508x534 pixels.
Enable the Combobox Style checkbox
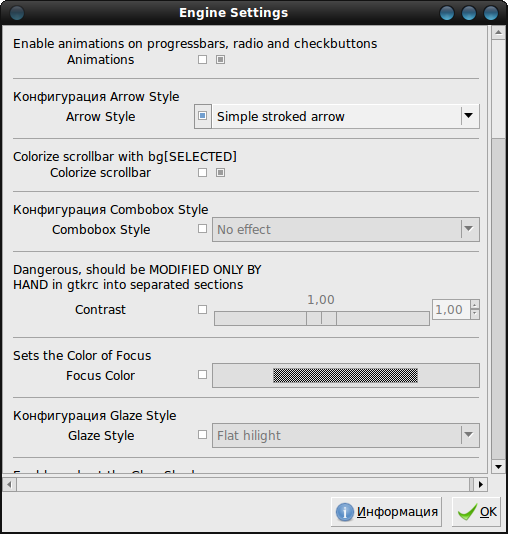202,229
